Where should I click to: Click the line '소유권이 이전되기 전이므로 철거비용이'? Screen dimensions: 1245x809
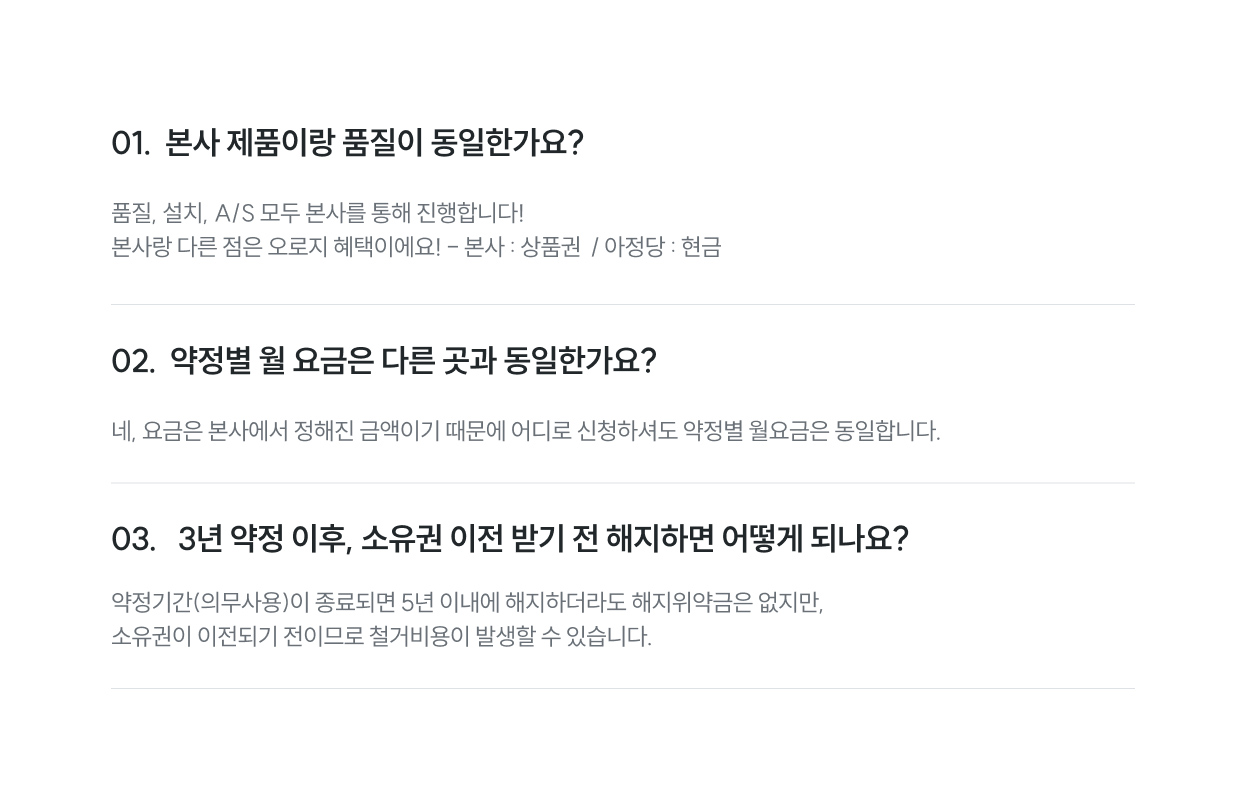point(381,637)
